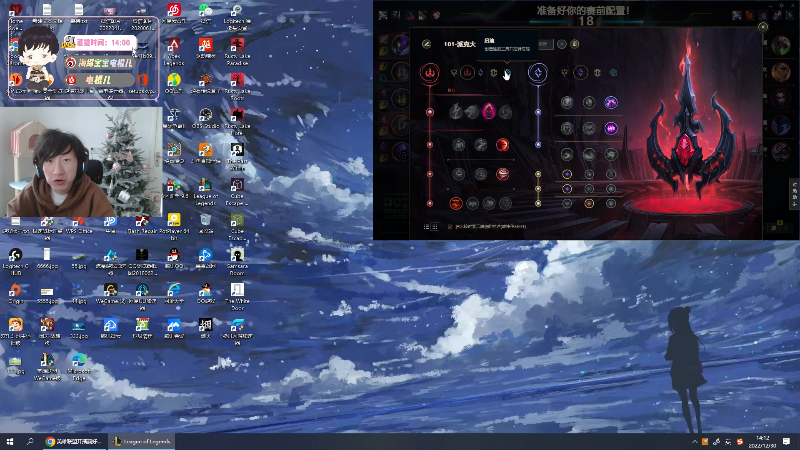Viewport: 800px width, 450px height.
Task: Select the Manaflow Band sorcery rune
Action: click(589, 103)
